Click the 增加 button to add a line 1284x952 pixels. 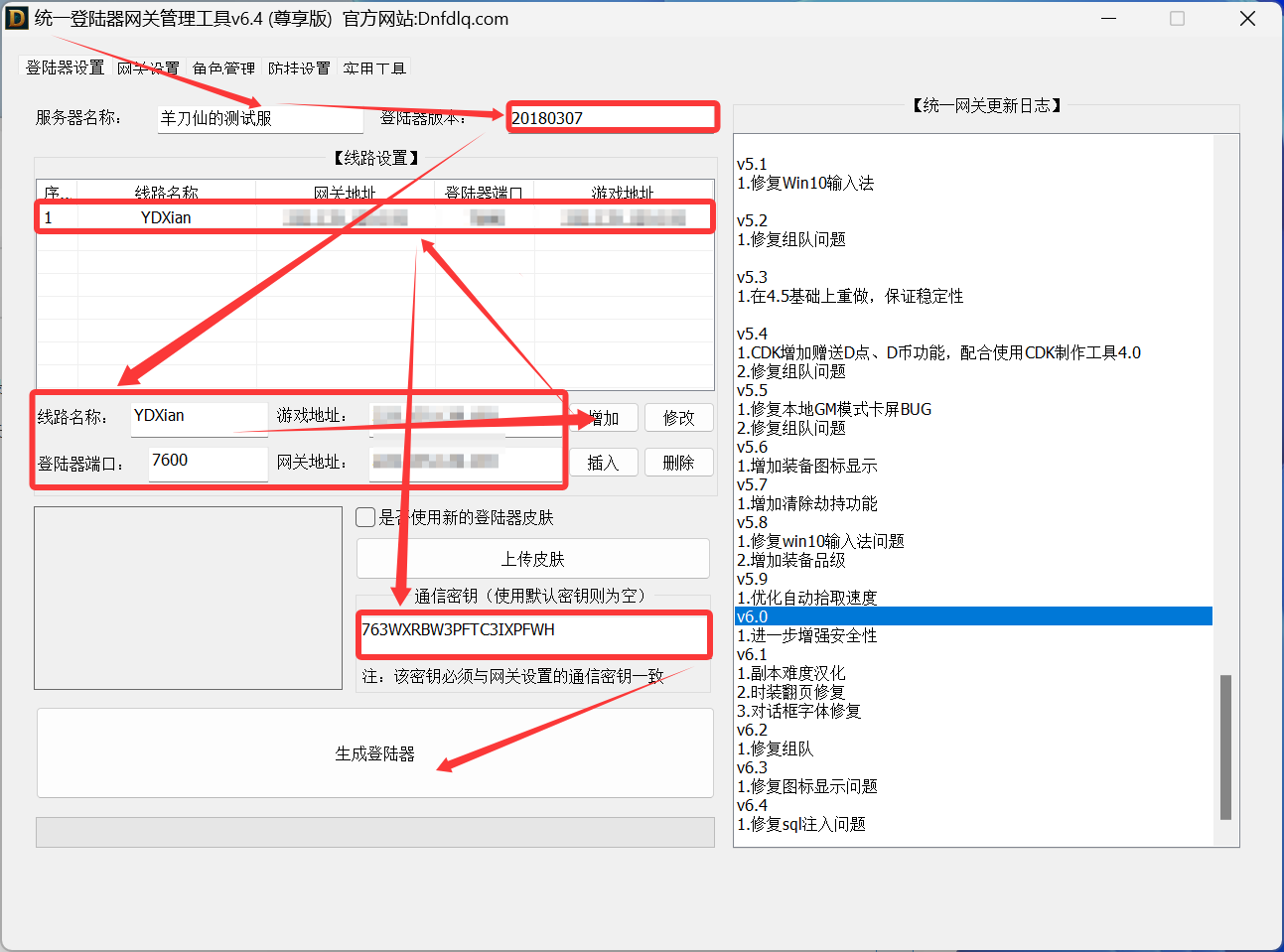[604, 417]
